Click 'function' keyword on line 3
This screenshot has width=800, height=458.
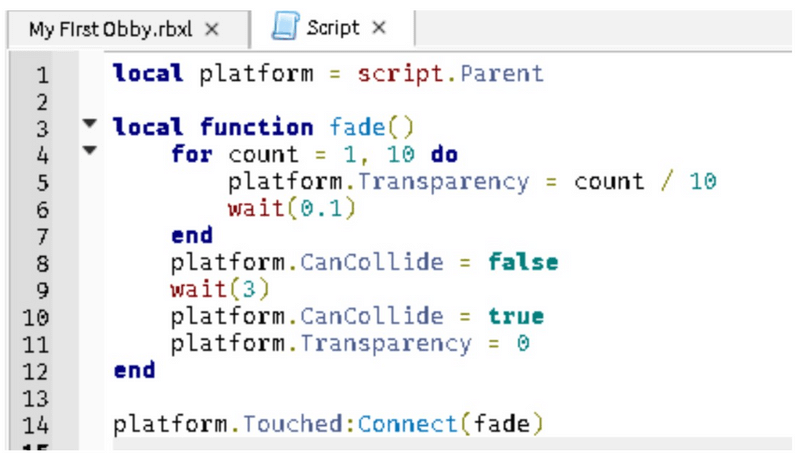pyautogui.click(x=257, y=127)
